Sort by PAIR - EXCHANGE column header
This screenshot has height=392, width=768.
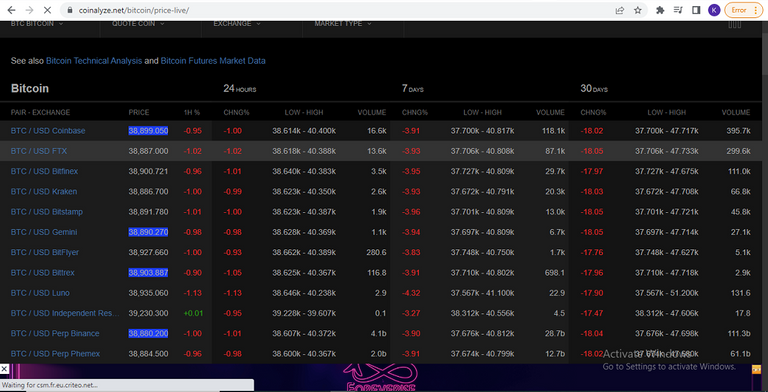coord(40,112)
